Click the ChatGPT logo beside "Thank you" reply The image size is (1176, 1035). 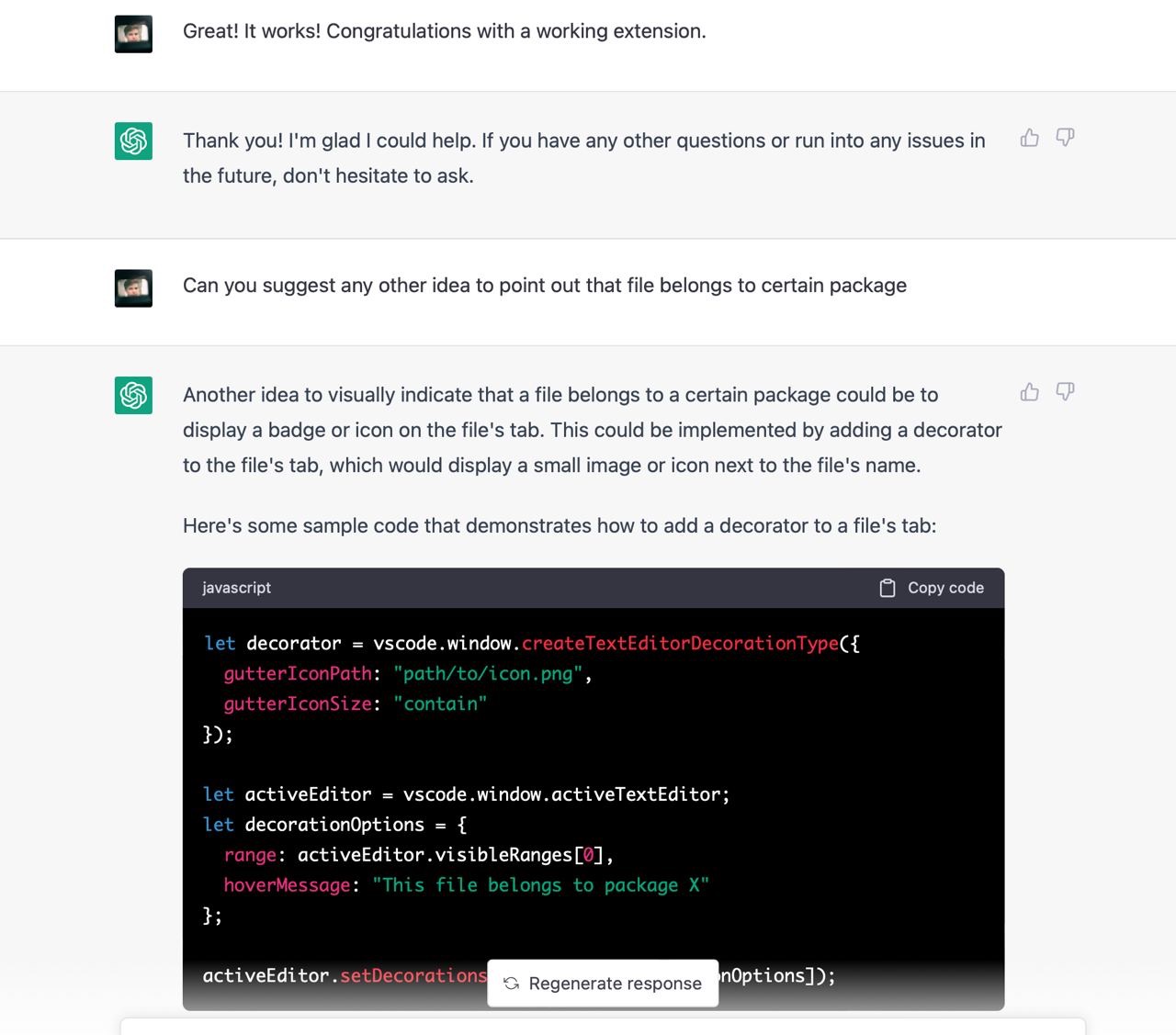coord(133,141)
